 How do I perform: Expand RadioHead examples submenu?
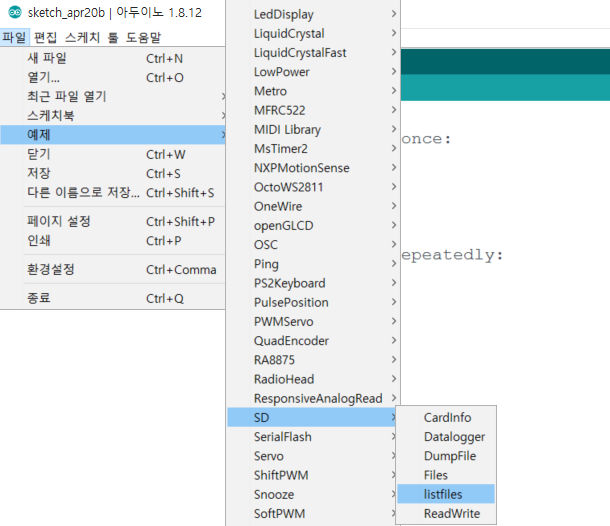[313, 379]
